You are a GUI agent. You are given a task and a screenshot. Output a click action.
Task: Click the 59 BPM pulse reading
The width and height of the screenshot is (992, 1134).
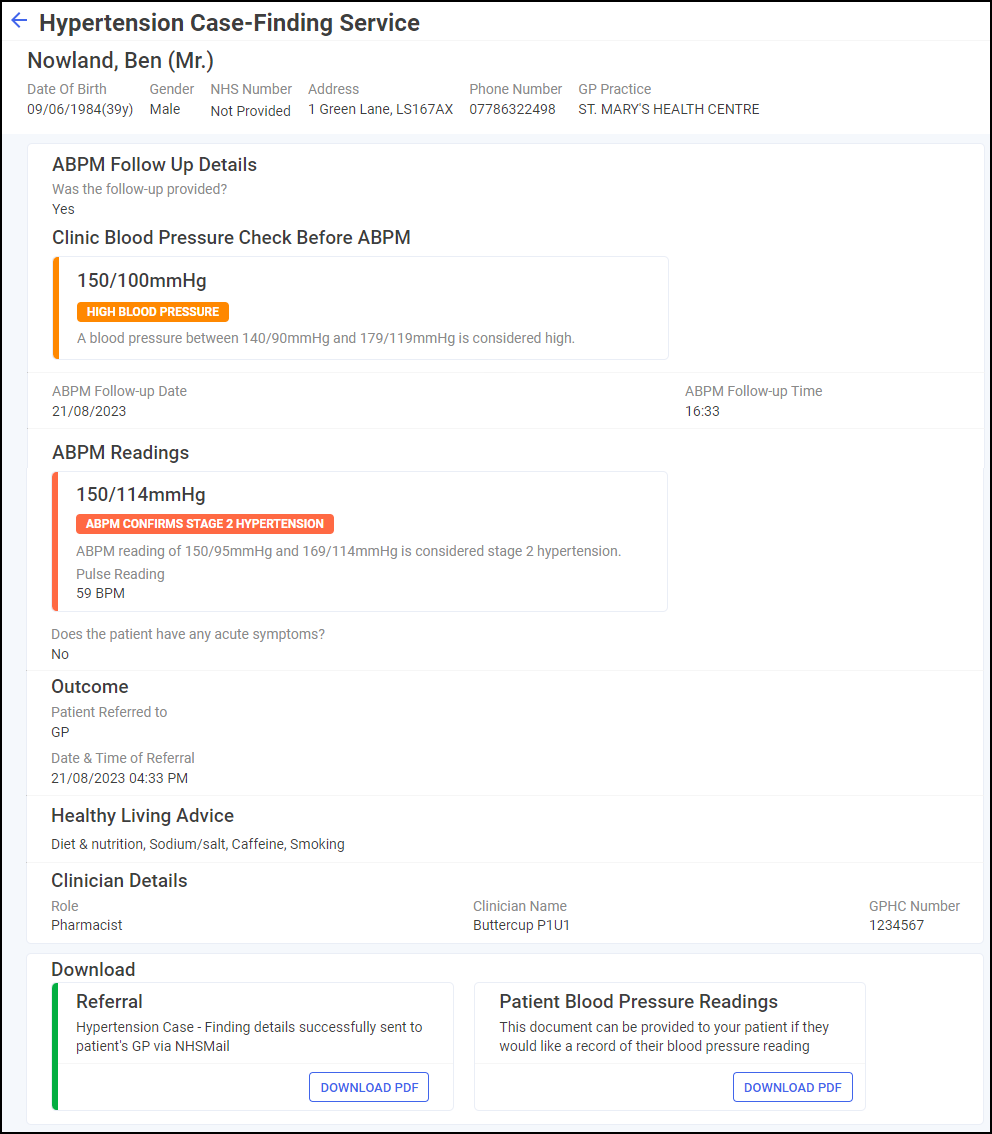[101, 593]
